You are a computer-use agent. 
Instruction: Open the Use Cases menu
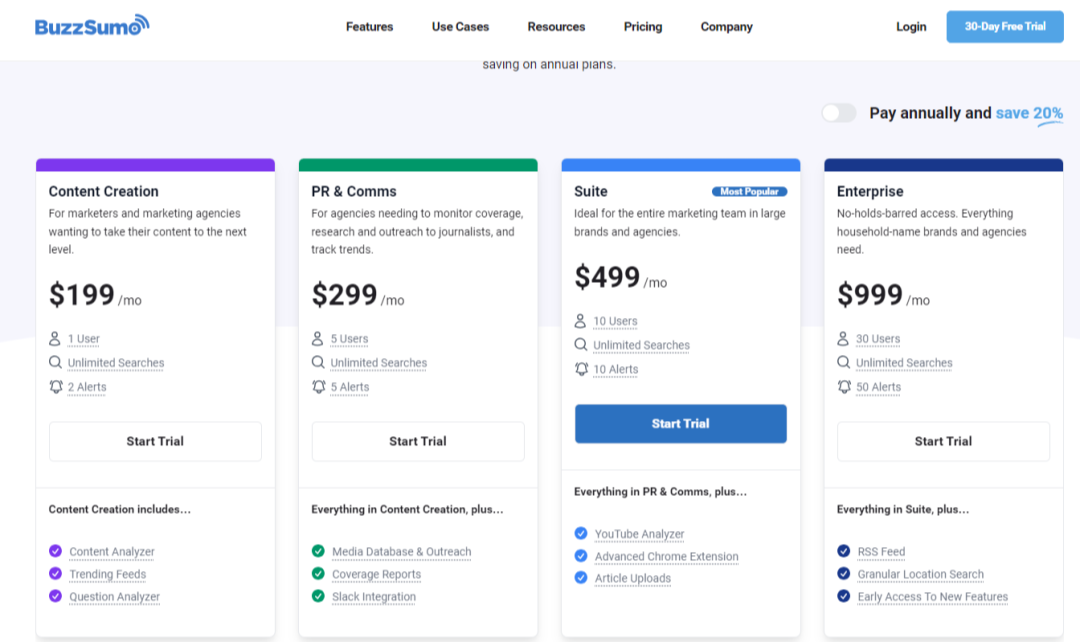pyautogui.click(x=460, y=27)
